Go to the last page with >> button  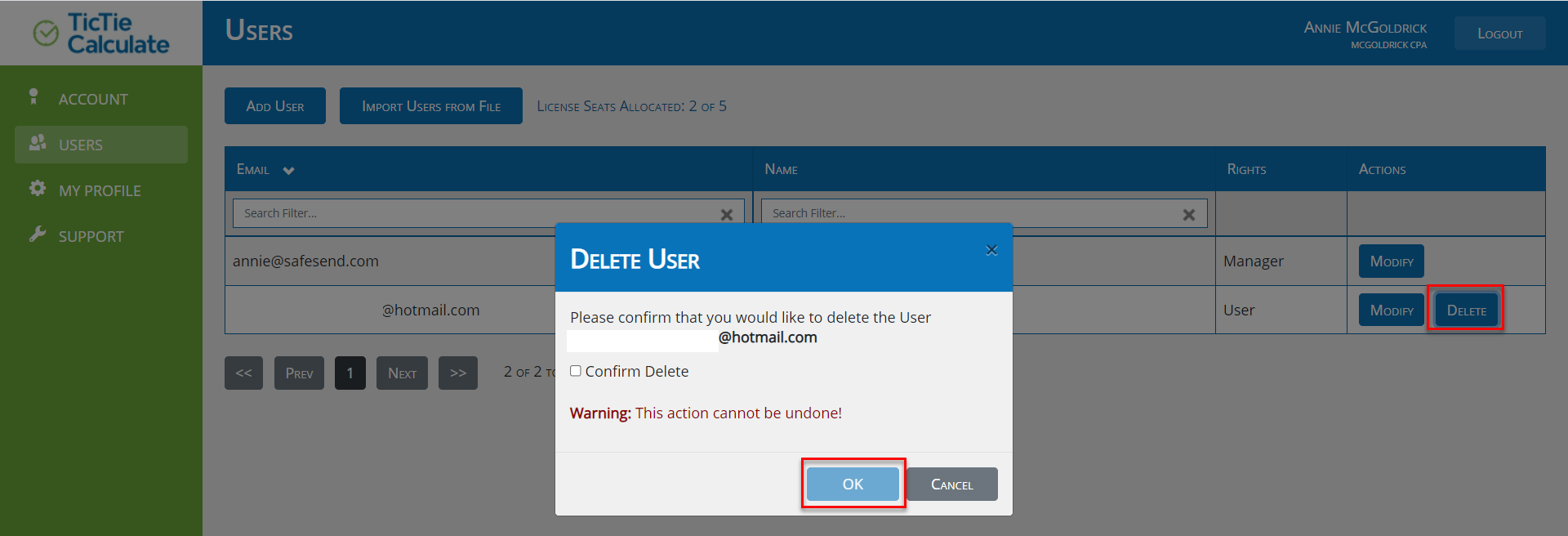(458, 373)
